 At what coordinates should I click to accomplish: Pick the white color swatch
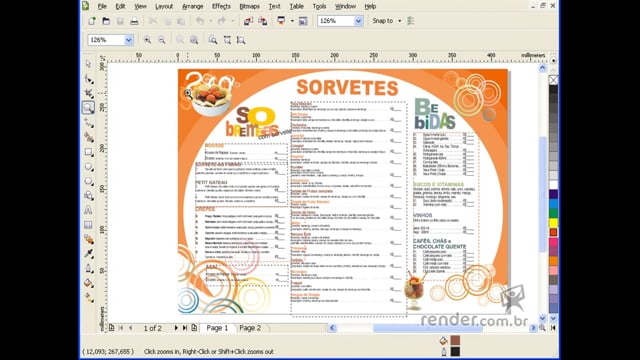553,185
